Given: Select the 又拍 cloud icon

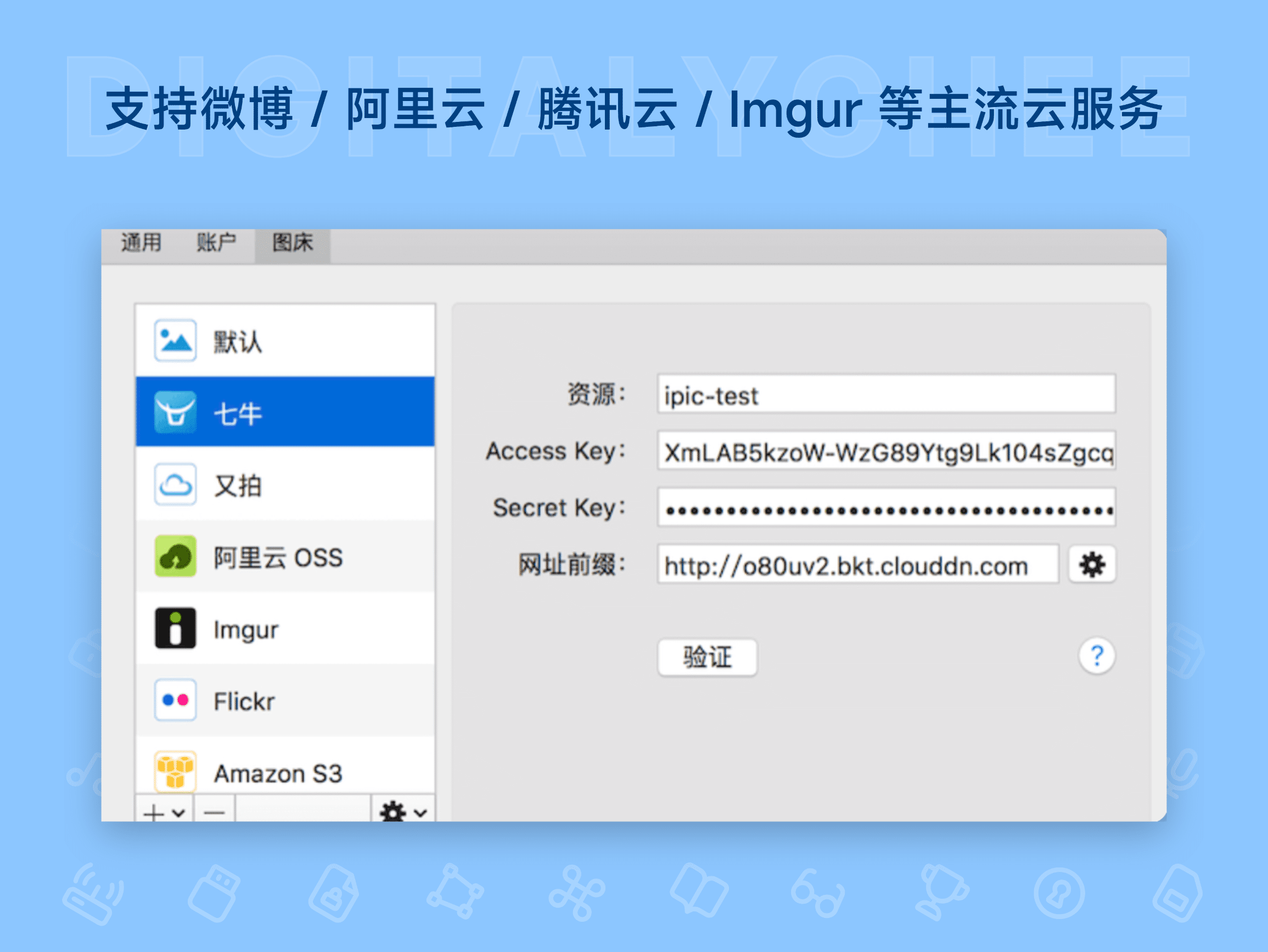Looking at the screenshot, I should point(176,485).
